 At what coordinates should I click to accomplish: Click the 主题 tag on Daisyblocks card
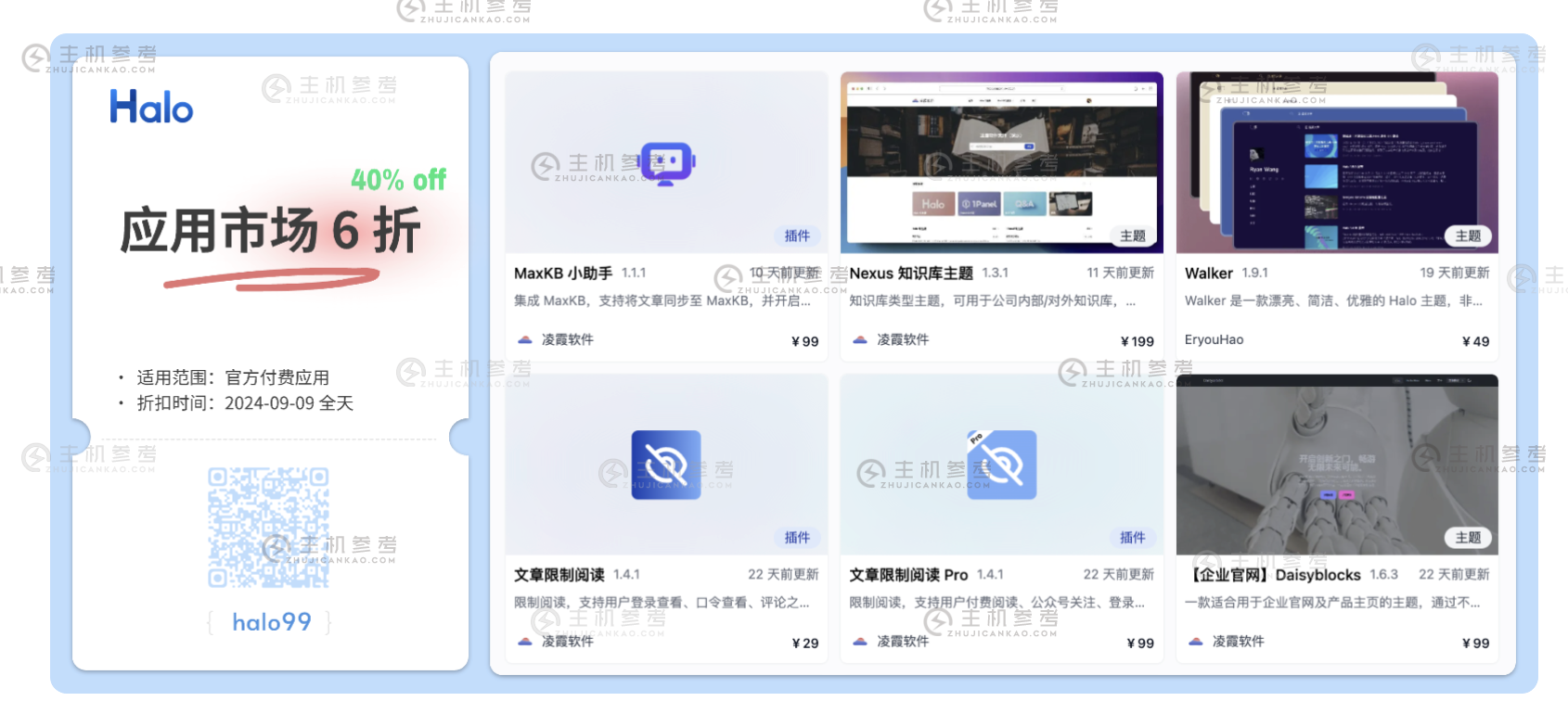[x=1468, y=537]
